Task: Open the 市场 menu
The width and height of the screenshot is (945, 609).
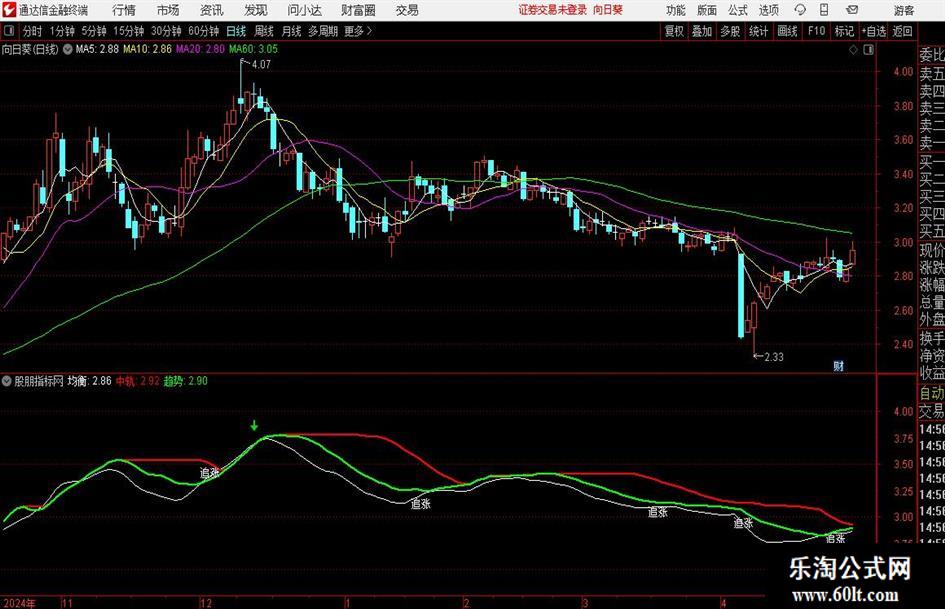Action: coord(168,10)
